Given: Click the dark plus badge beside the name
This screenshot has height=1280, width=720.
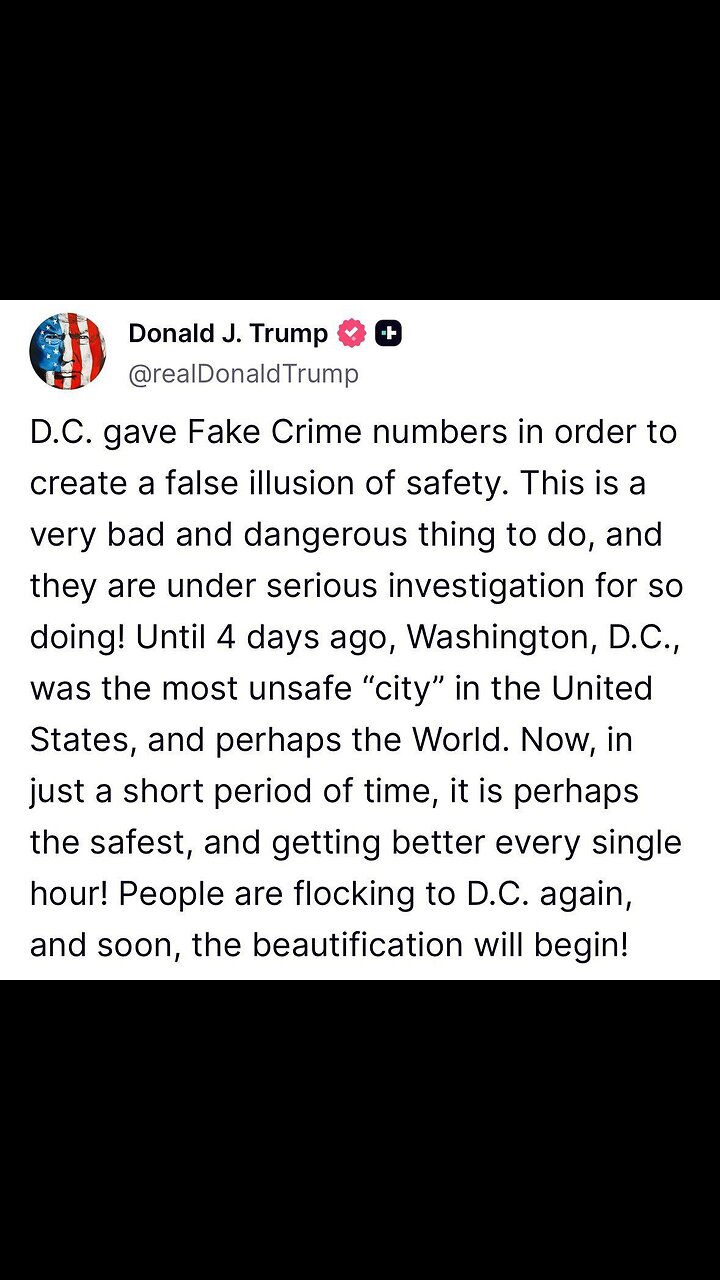Looking at the screenshot, I should [x=388, y=334].
